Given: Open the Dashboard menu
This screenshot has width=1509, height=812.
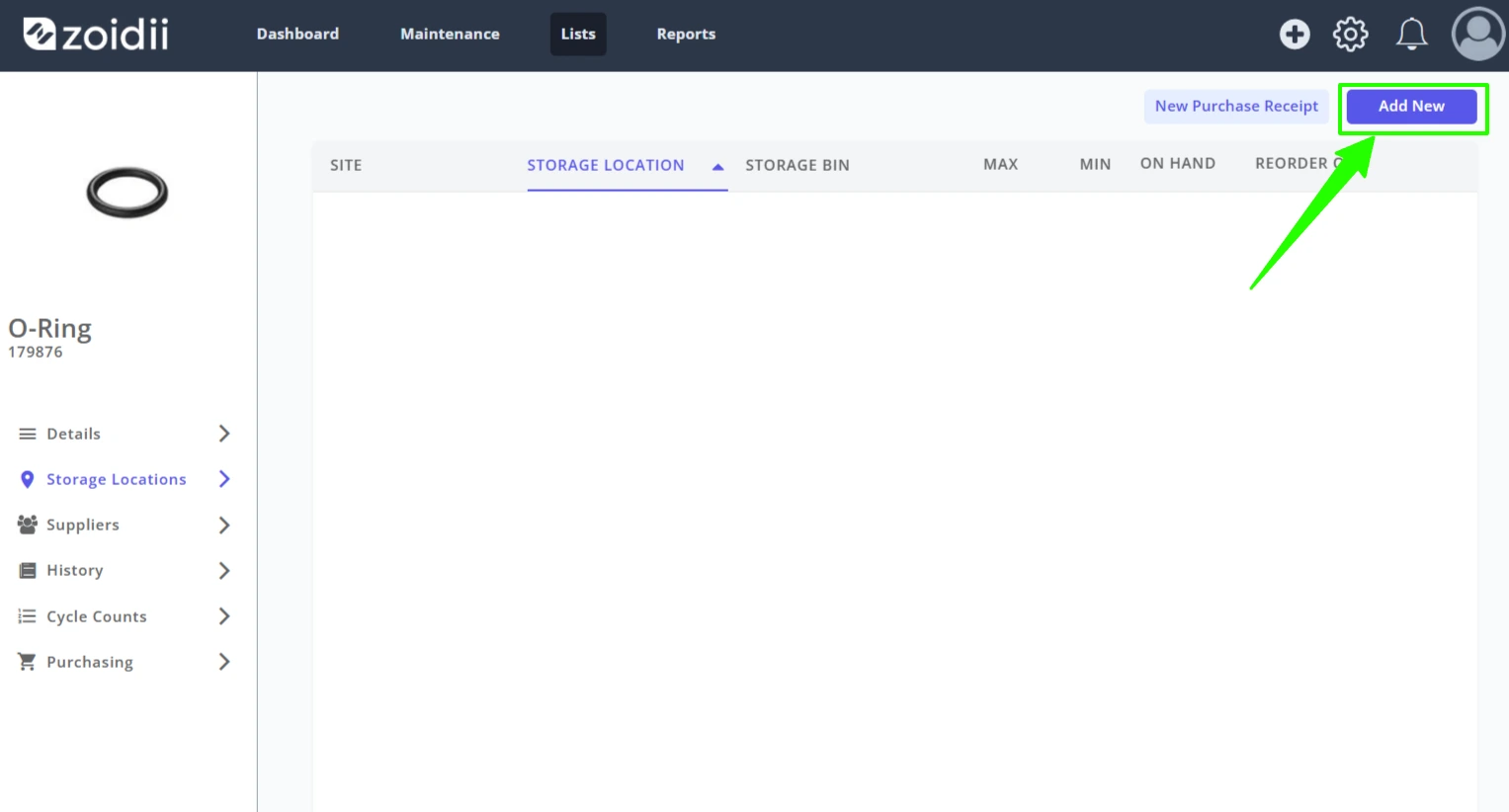Looking at the screenshot, I should click(297, 34).
